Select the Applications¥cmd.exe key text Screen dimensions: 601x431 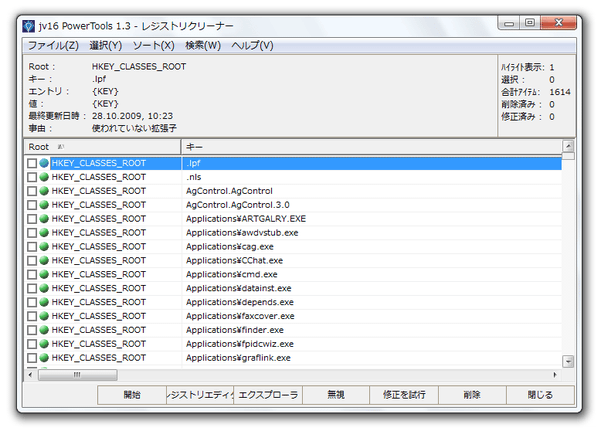(232, 274)
